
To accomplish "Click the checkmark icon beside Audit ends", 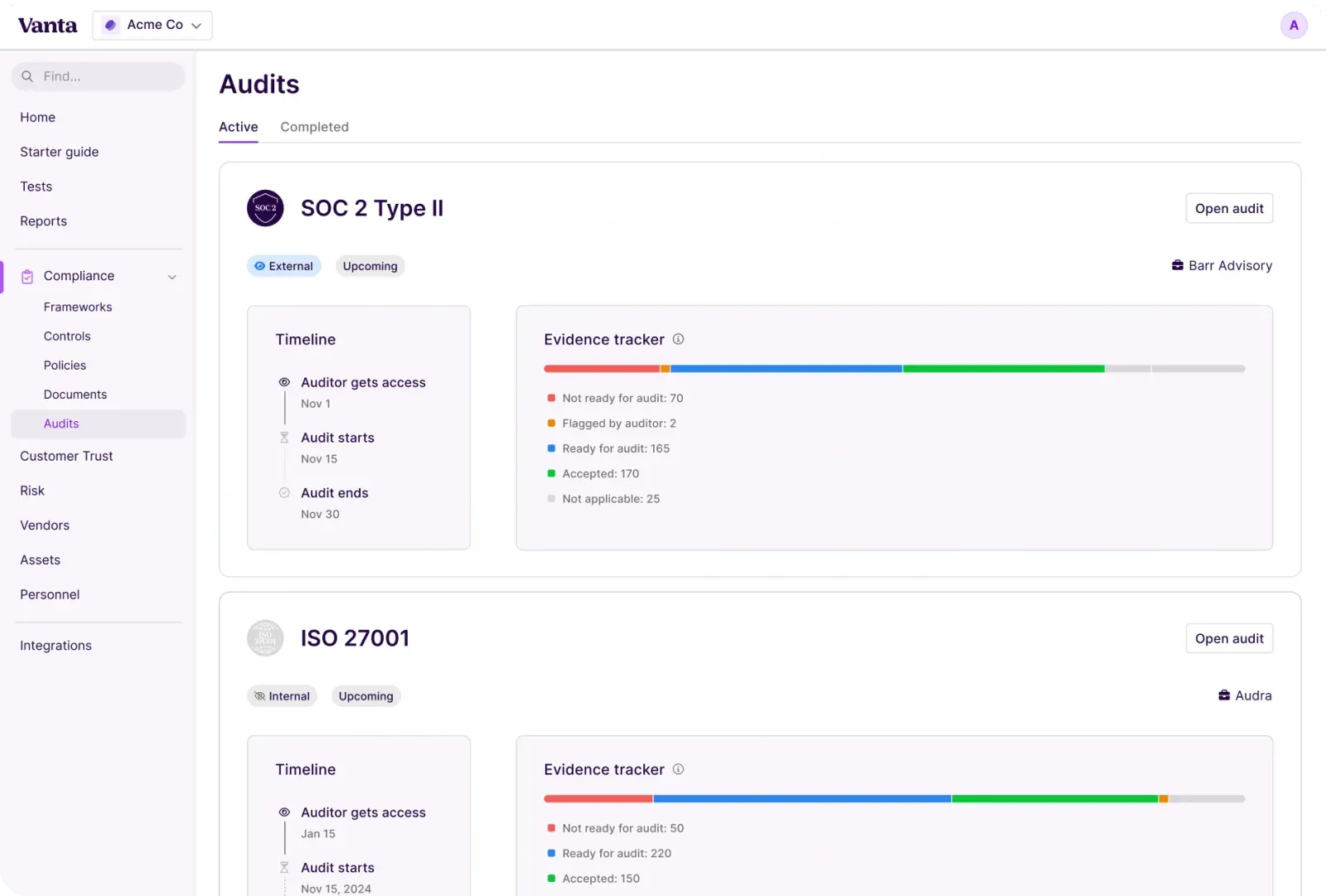I will (284, 492).
